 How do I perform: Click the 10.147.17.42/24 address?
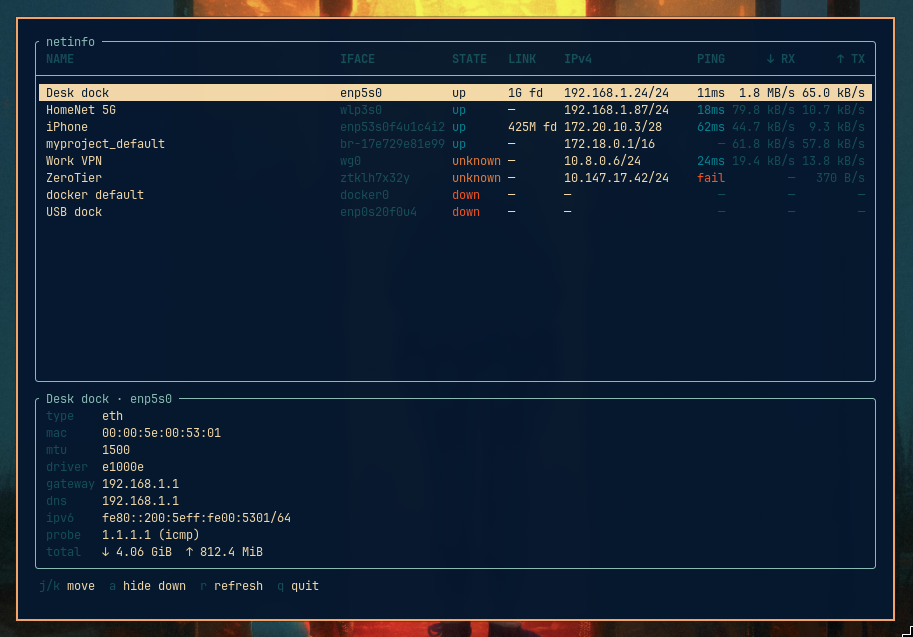click(x=616, y=178)
